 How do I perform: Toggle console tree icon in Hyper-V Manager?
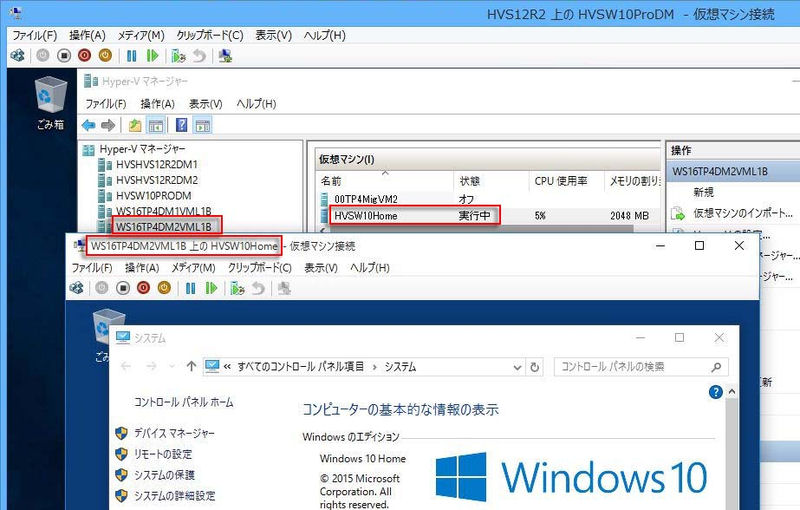pyautogui.click(x=156, y=125)
